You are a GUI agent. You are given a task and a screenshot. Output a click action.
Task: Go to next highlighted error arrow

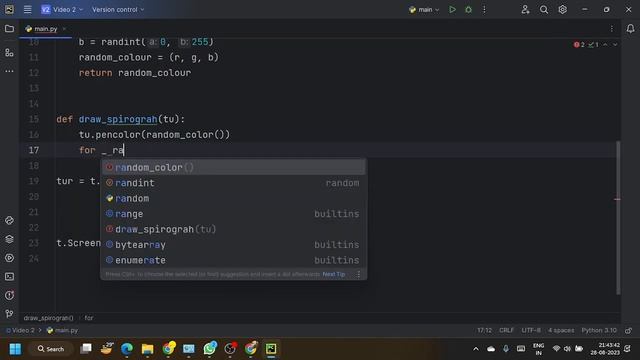pyautogui.click(x=615, y=44)
